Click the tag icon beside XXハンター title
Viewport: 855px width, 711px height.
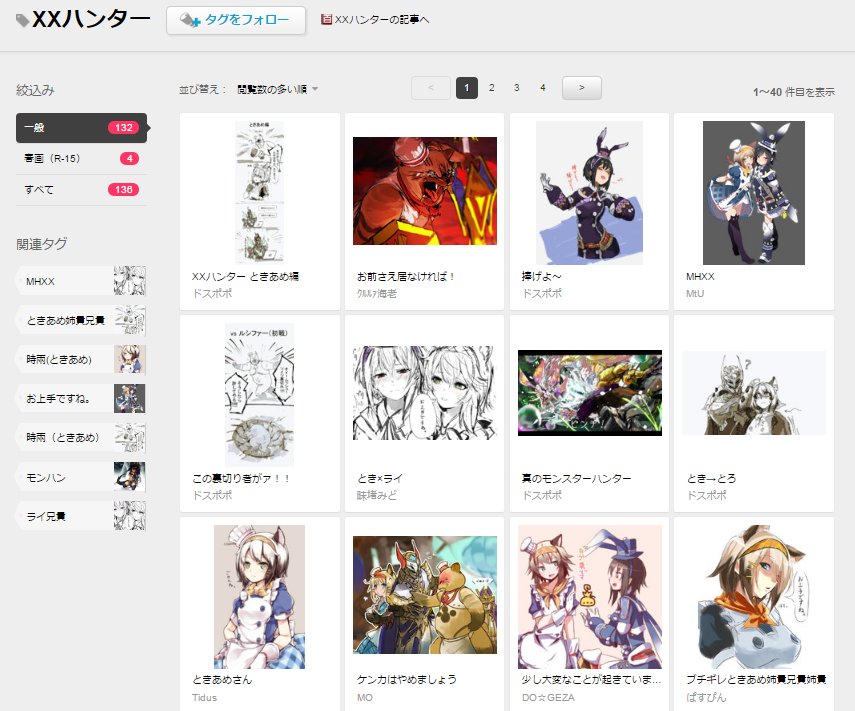[x=22, y=21]
